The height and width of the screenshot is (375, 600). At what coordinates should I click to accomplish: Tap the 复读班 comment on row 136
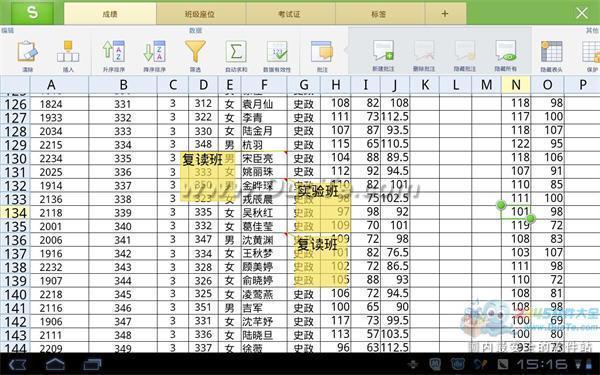(x=321, y=261)
